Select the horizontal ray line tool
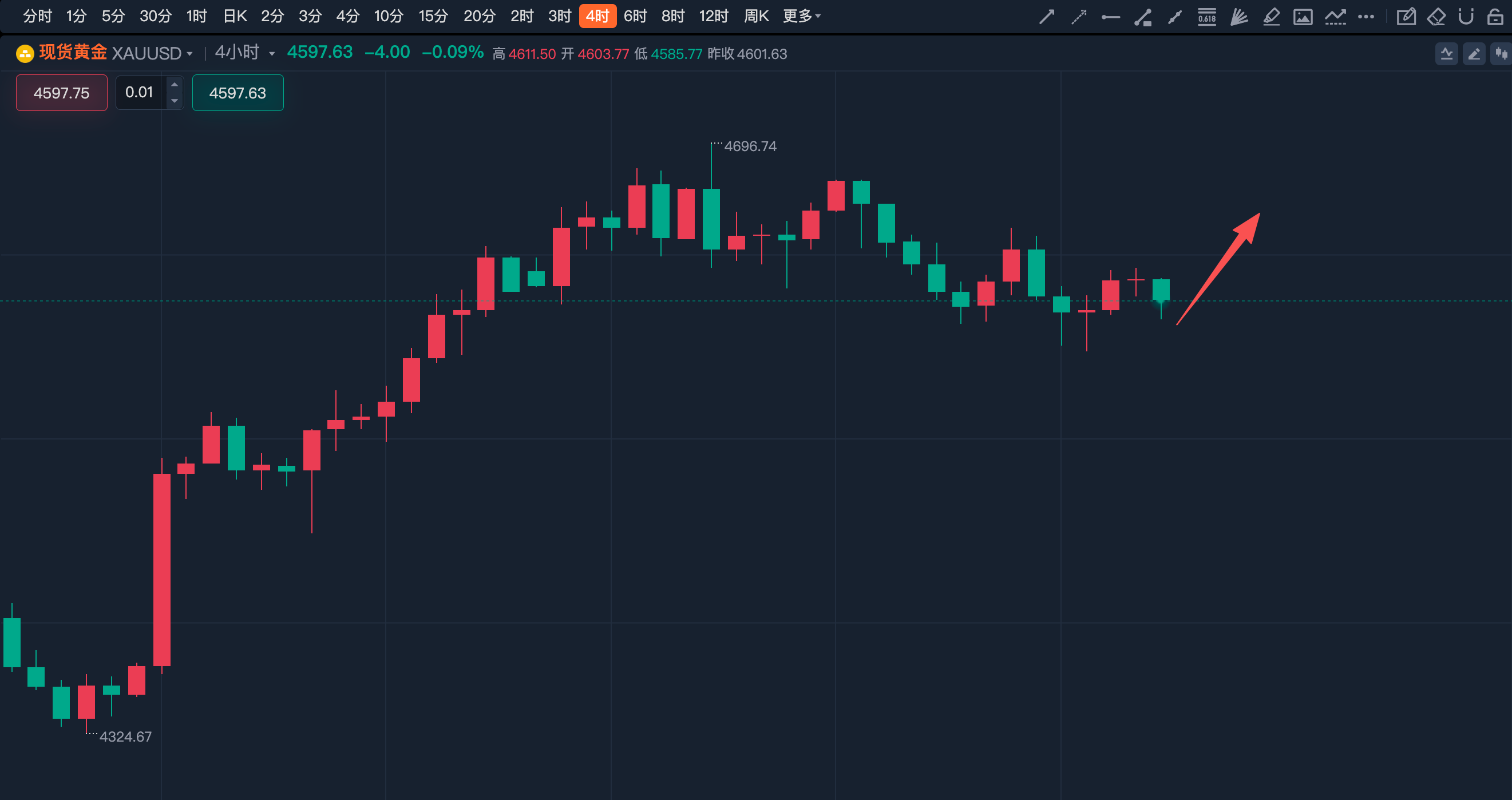The height and width of the screenshot is (800, 1512). pos(1110,17)
